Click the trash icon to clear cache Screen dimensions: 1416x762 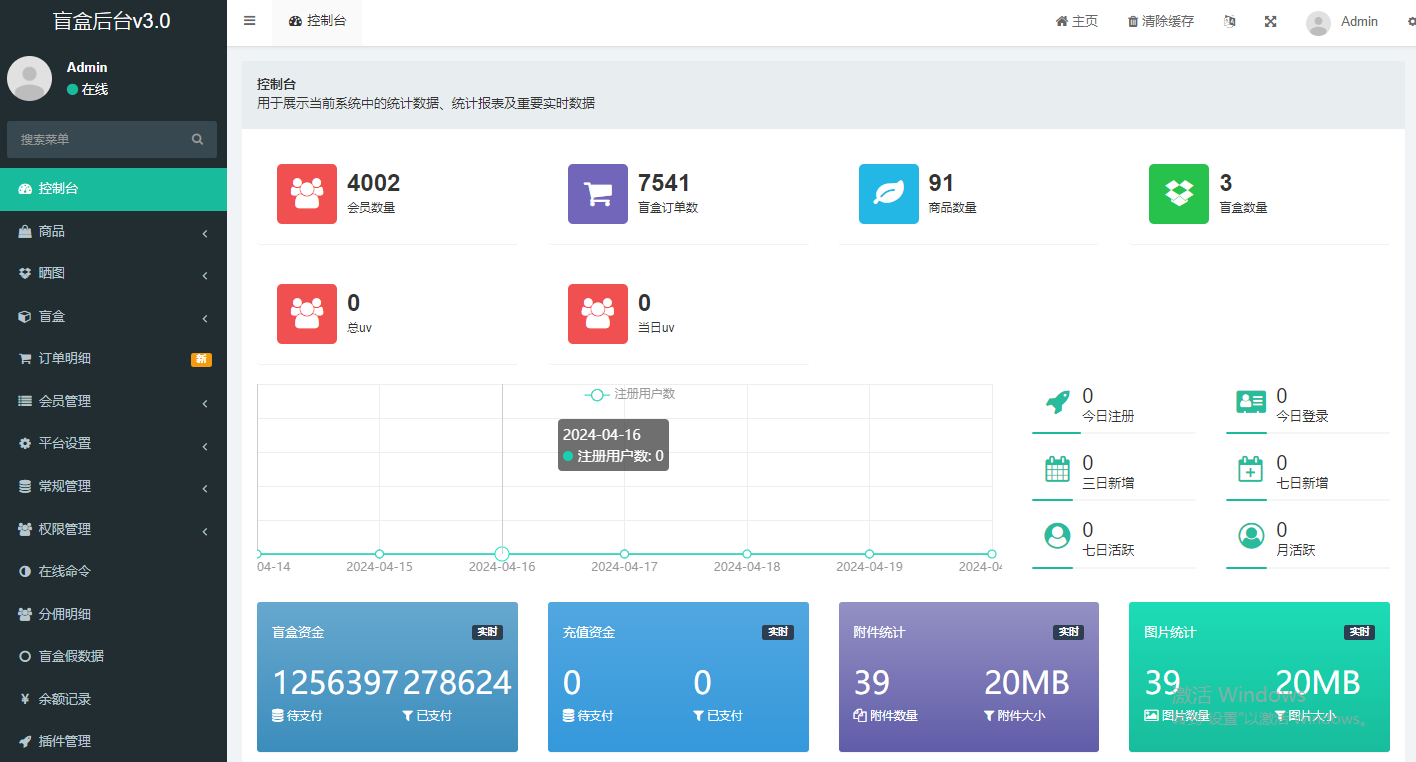(1135, 20)
